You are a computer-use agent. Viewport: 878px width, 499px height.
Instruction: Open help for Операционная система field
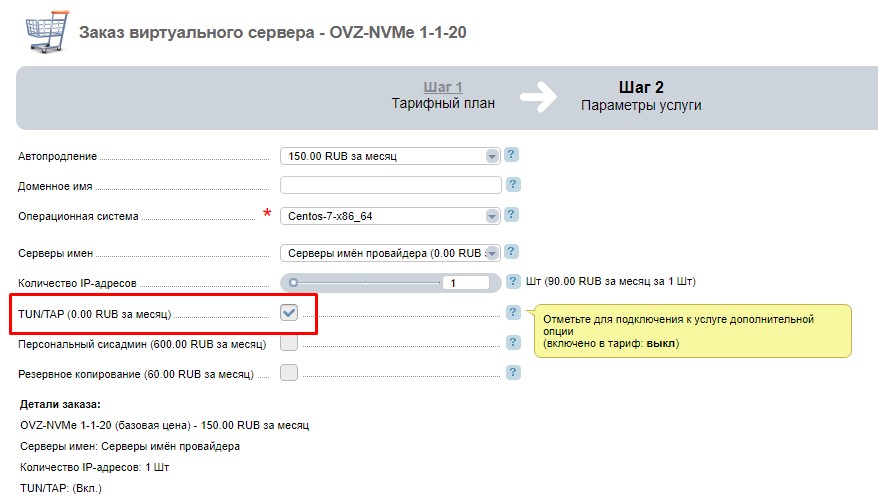click(x=511, y=214)
